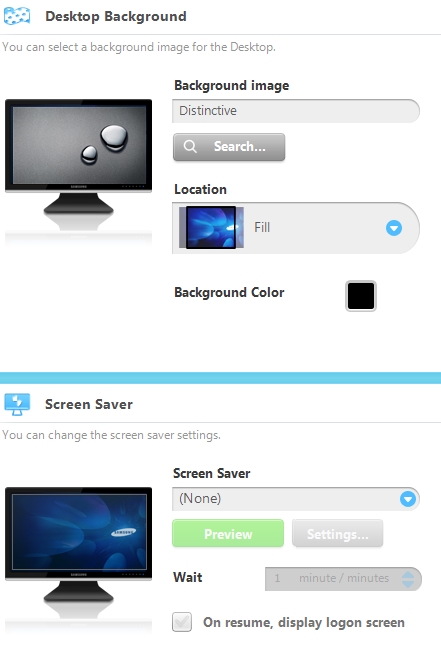This screenshot has height=661, width=441.
Task: Click the magnifier icon in Search button
Action: 190,147
